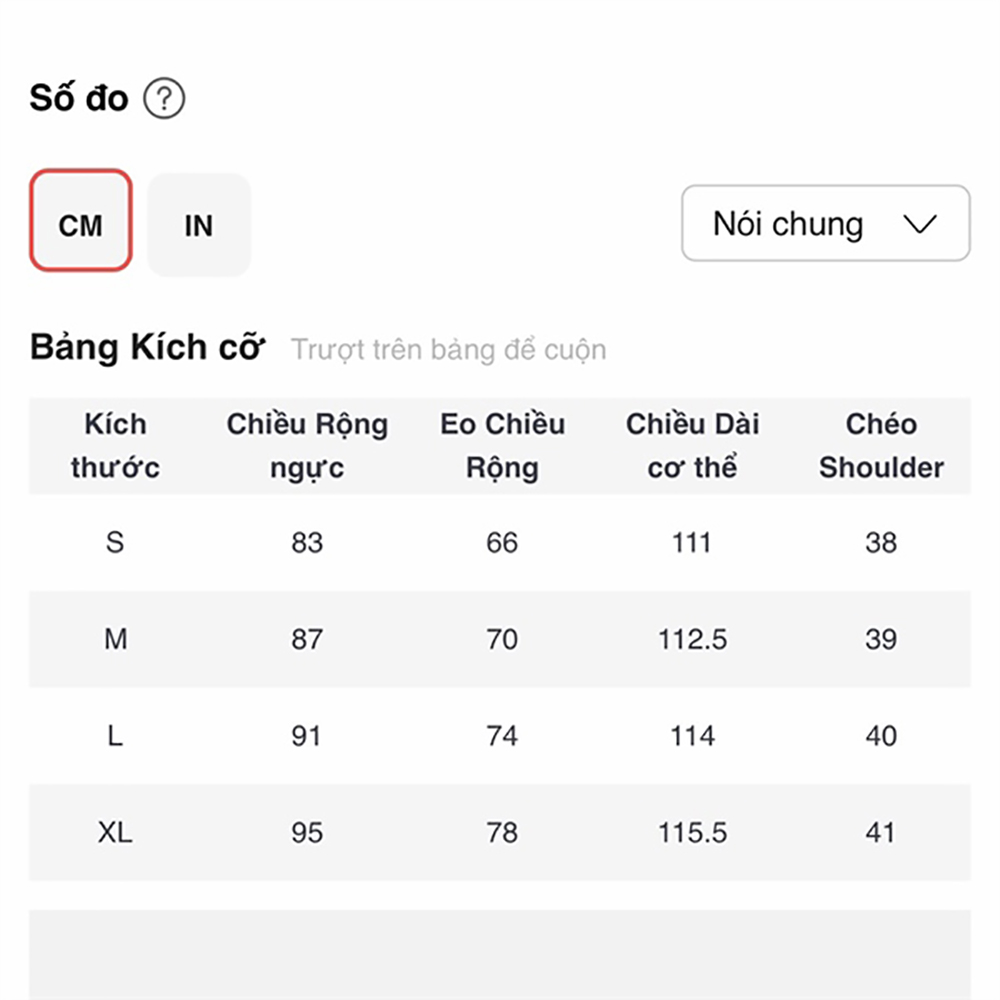Open the Nói chung dropdown
This screenshot has height=1000, width=1000.
pyautogui.click(x=825, y=223)
